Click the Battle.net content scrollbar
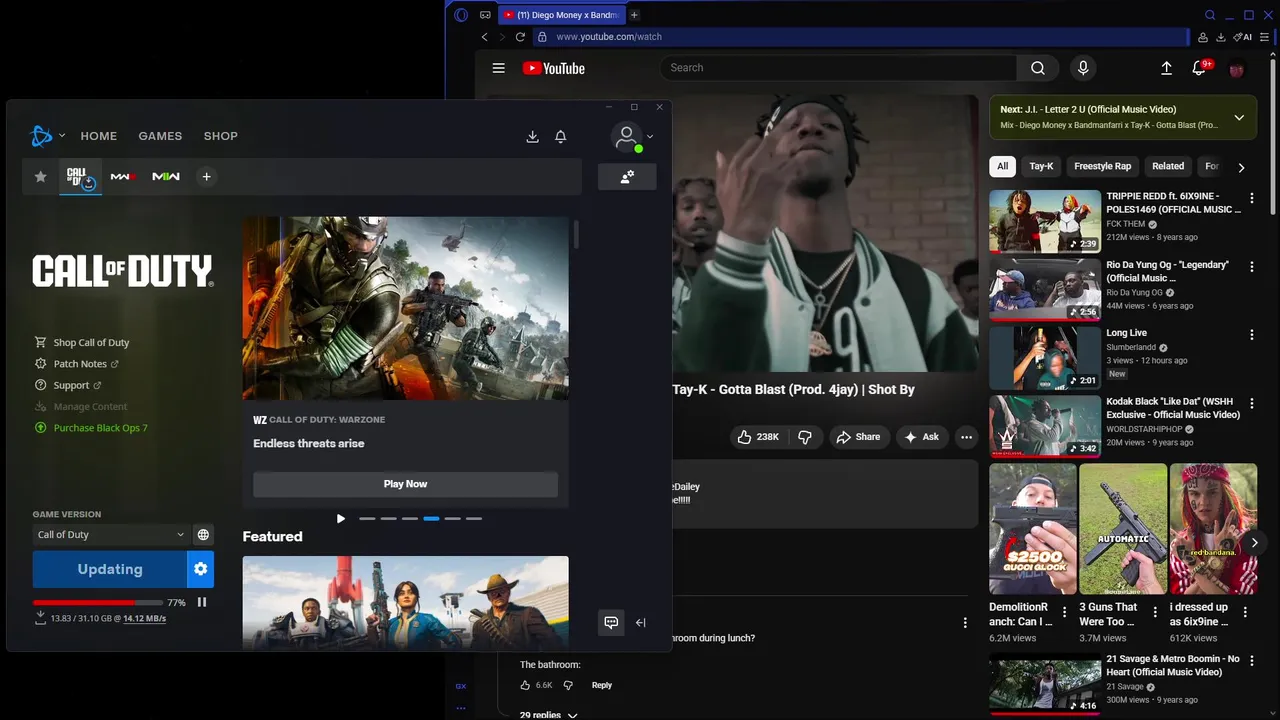Viewport: 1280px width, 720px height. (x=575, y=236)
